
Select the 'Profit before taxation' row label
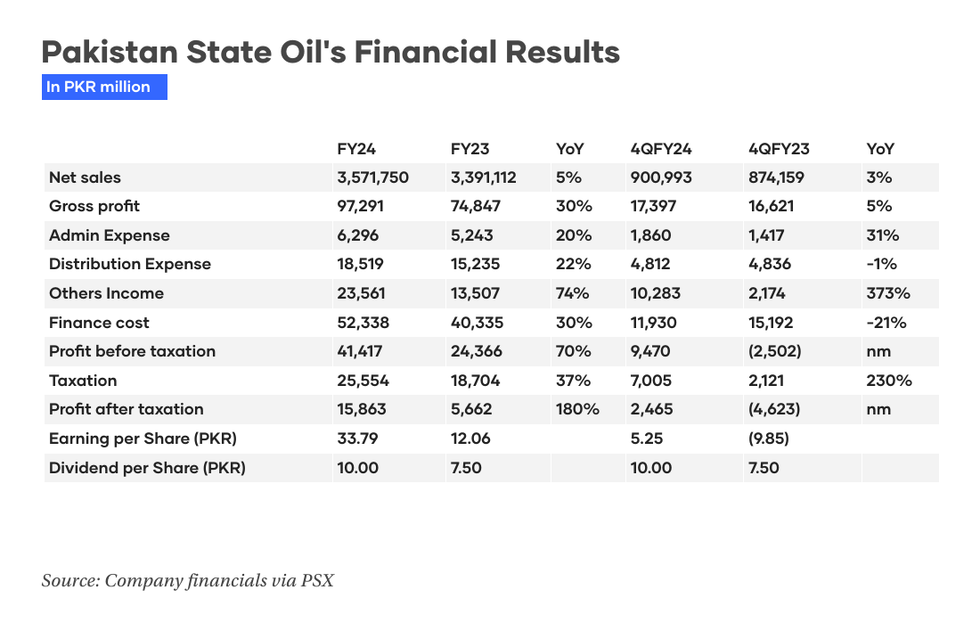[132, 351]
